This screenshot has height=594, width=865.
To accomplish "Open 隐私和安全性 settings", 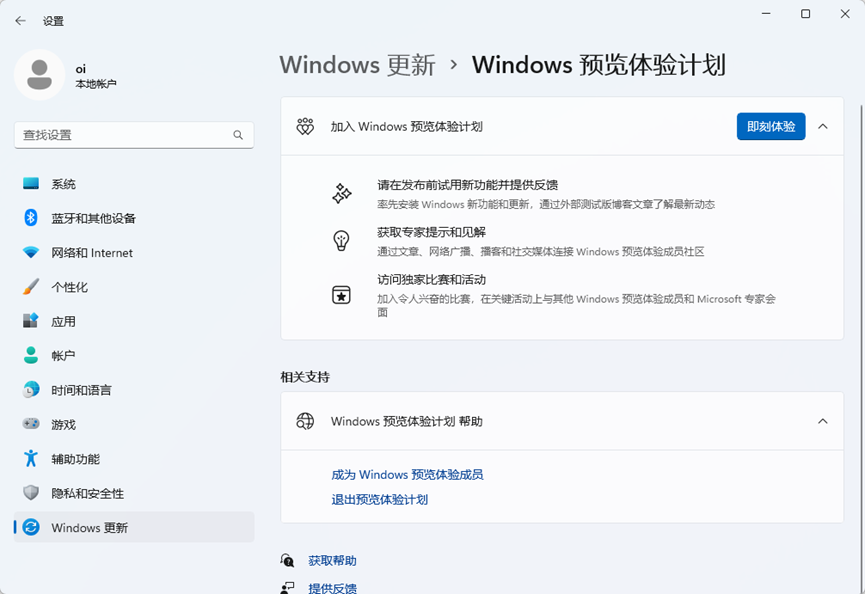I will click(134, 493).
